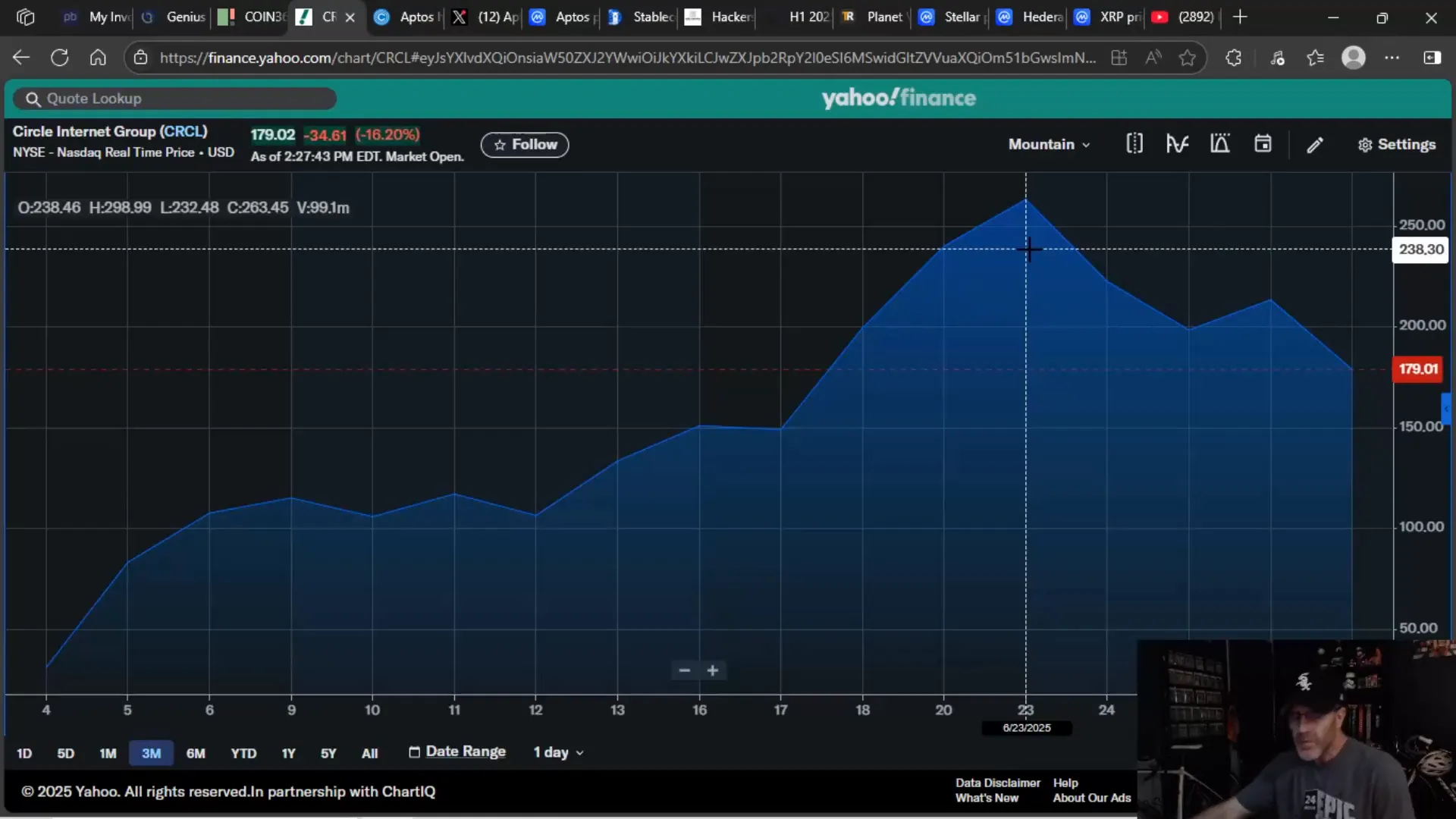This screenshot has width=1456, height=819.
Task: Open the chart indicators menu
Action: (1177, 144)
